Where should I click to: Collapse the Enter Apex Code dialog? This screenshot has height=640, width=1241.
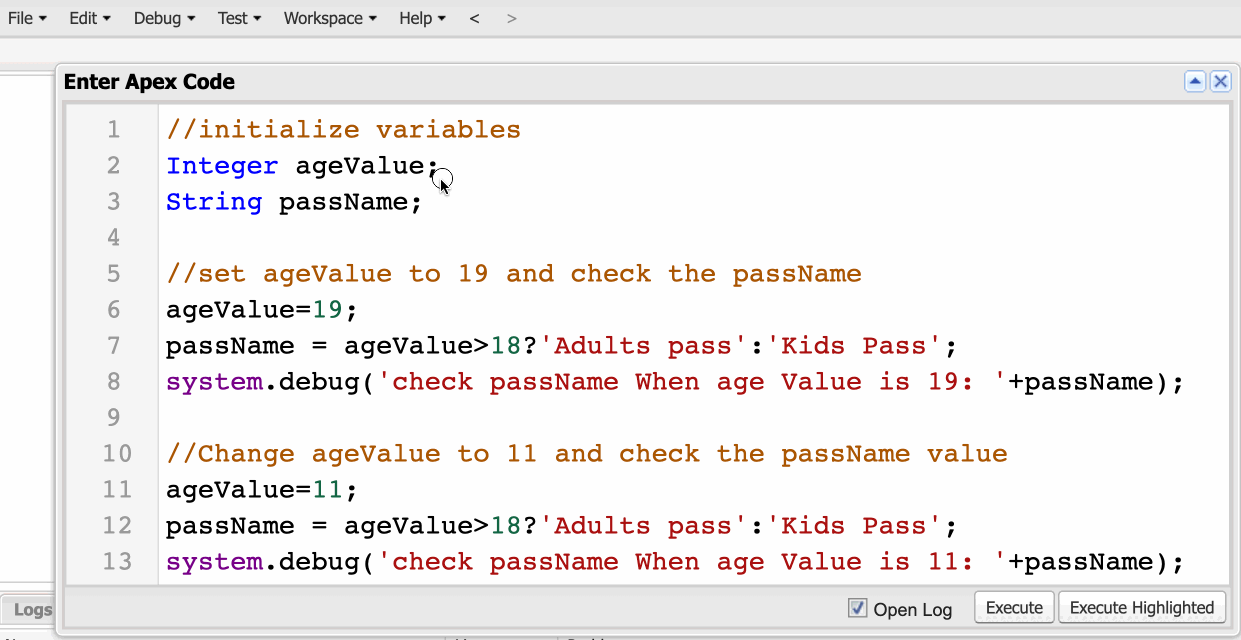[1195, 82]
